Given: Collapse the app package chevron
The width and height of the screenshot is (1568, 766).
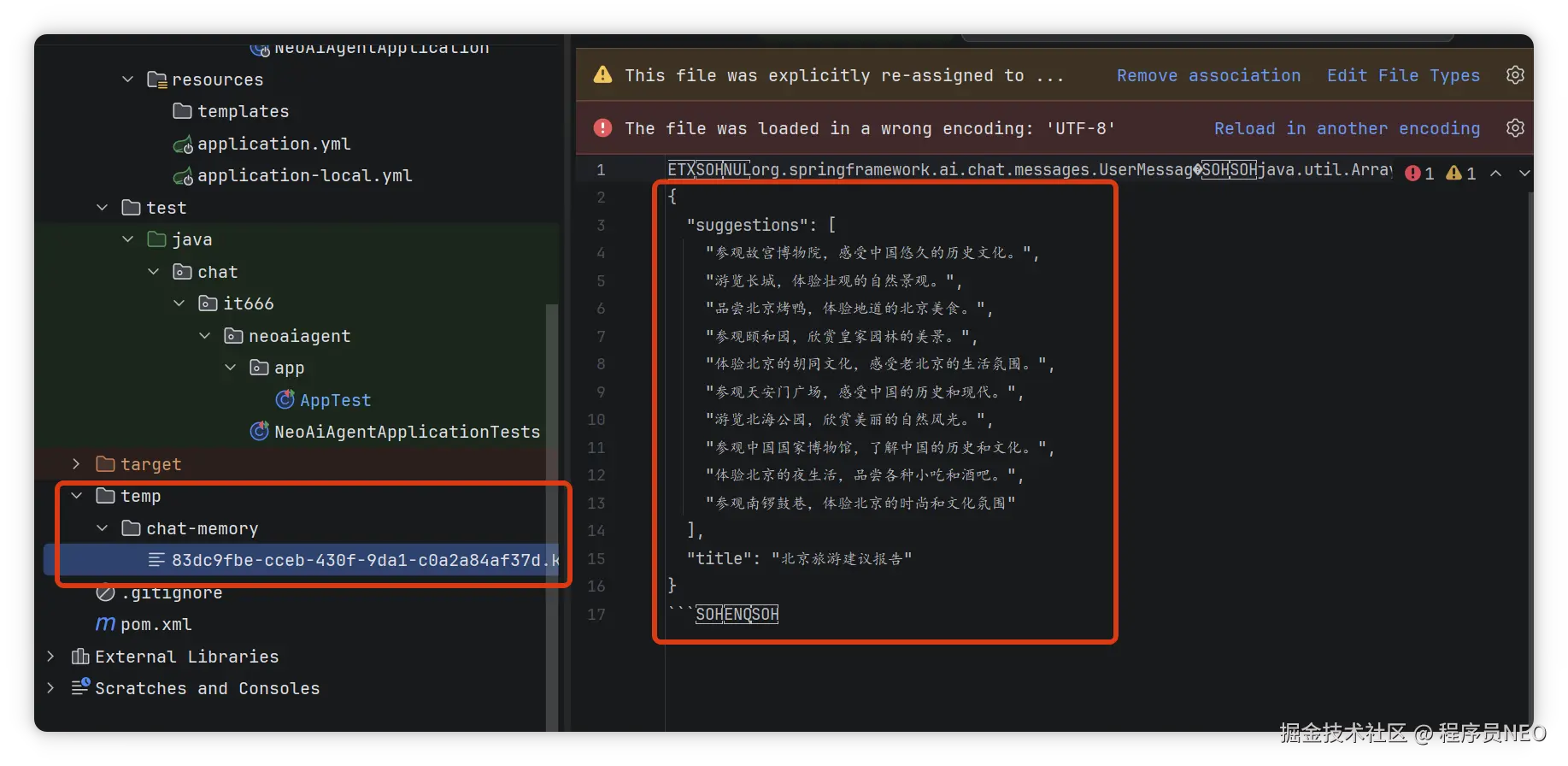Looking at the screenshot, I should click(231, 368).
